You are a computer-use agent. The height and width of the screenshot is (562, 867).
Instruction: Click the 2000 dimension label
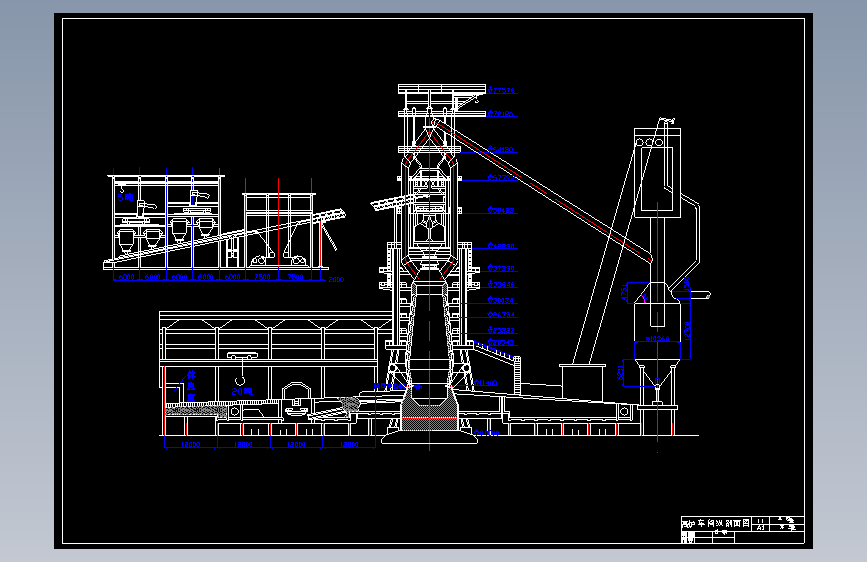pos(336,279)
